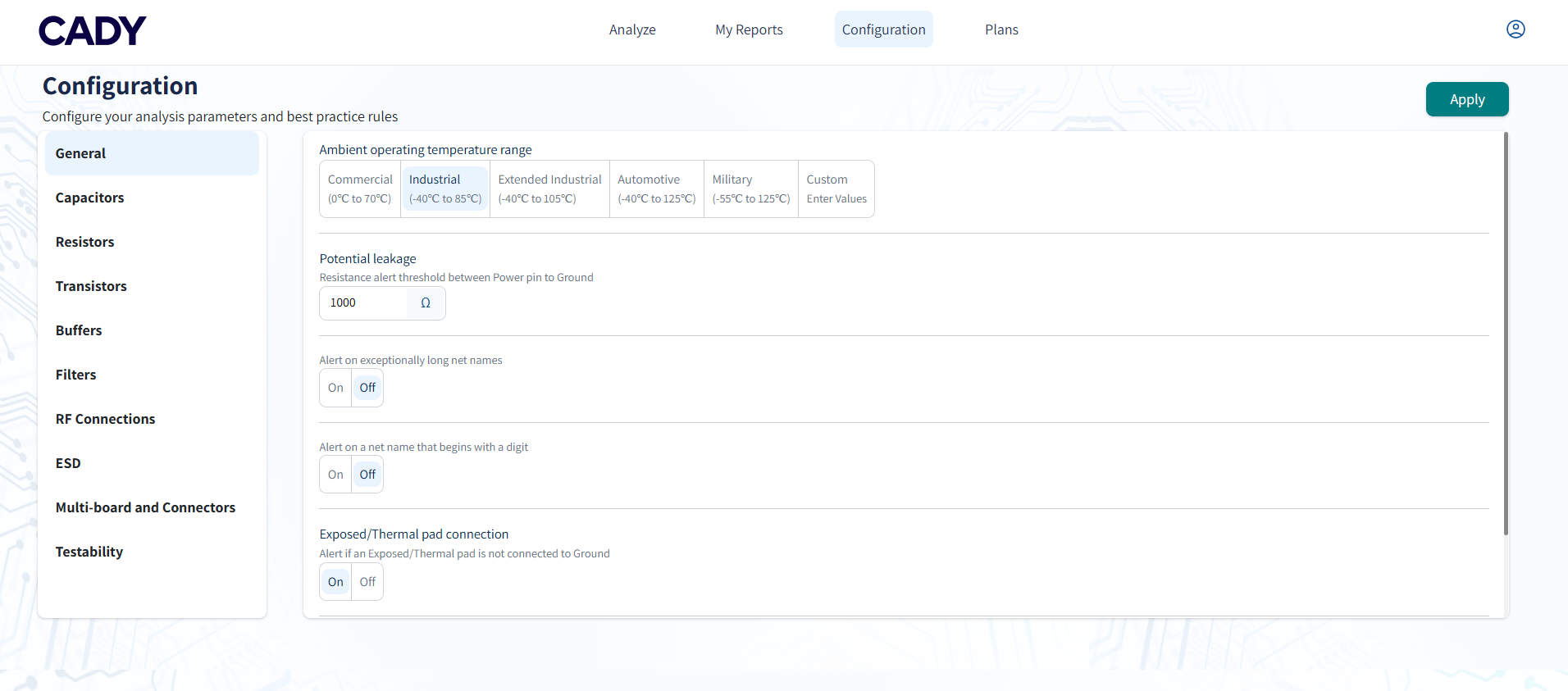1568x691 pixels.
Task: Turn on long net names alert
Action: tap(335, 388)
